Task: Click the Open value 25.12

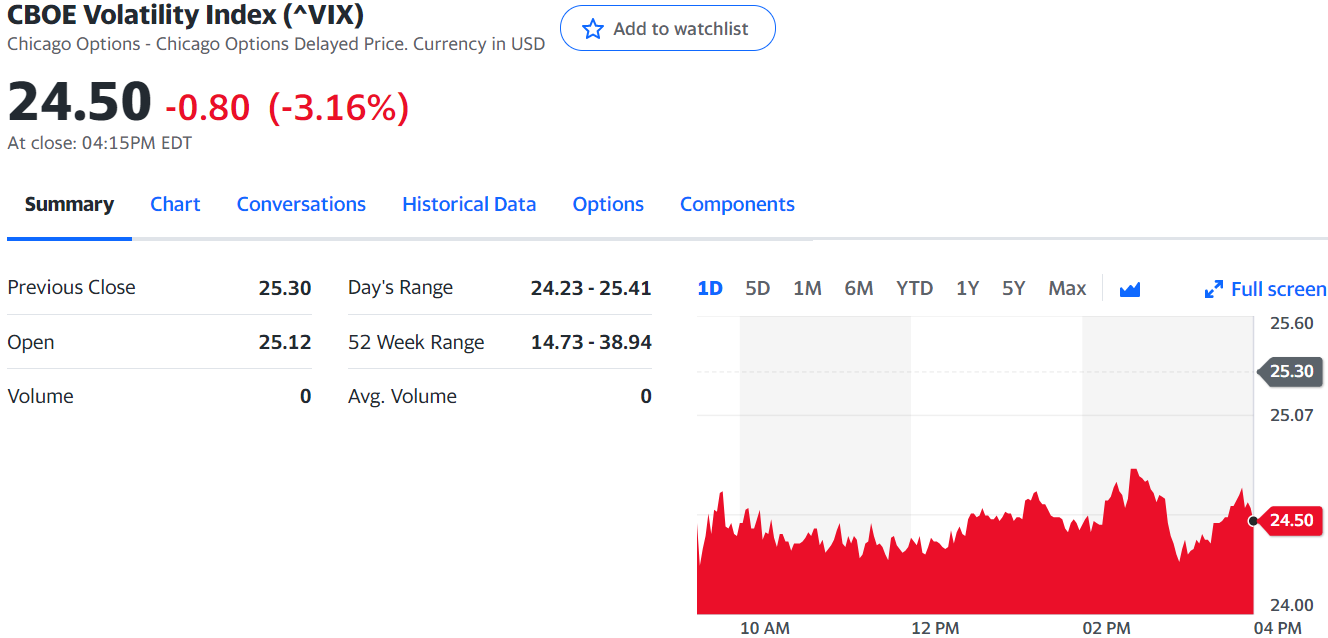Action: tap(285, 342)
